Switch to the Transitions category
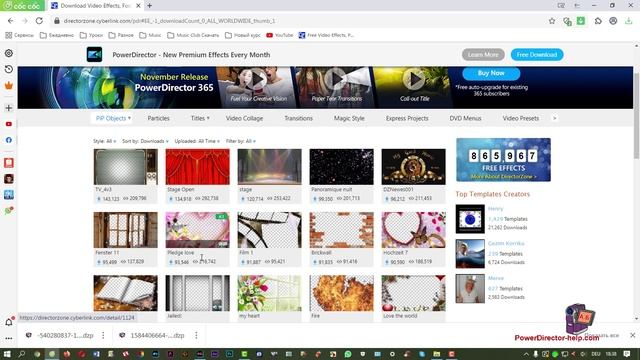 pyautogui.click(x=298, y=118)
